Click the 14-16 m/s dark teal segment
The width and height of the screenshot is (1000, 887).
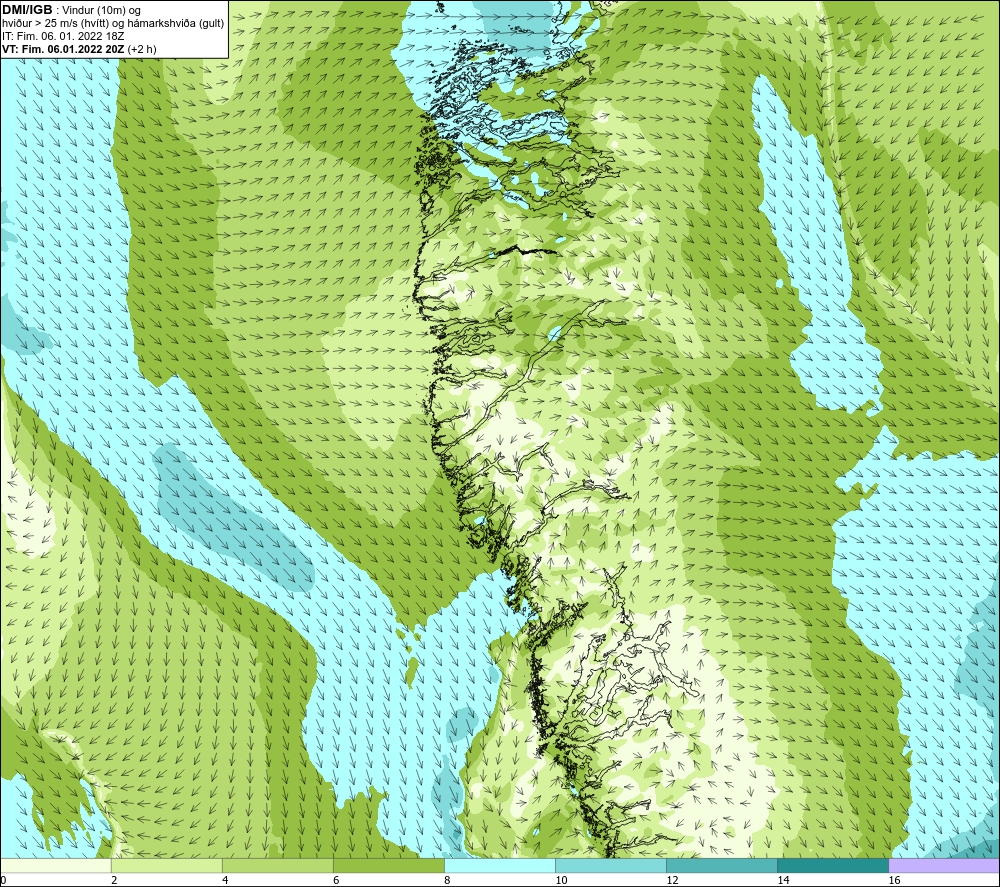coord(833,865)
